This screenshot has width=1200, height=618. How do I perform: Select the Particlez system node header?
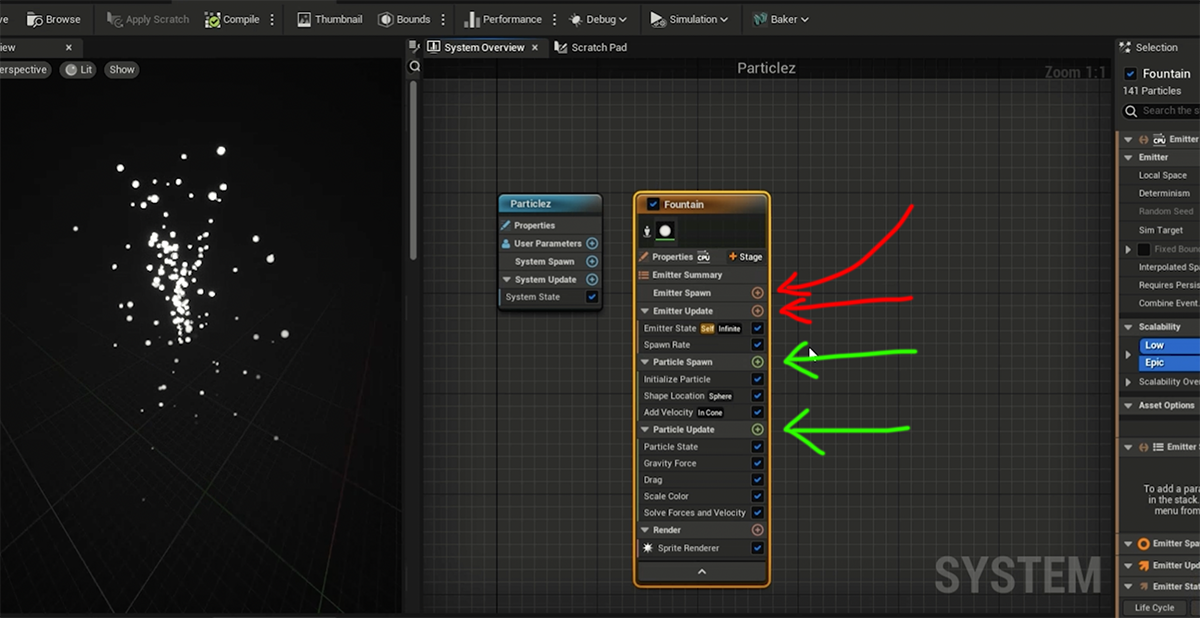[550, 204]
